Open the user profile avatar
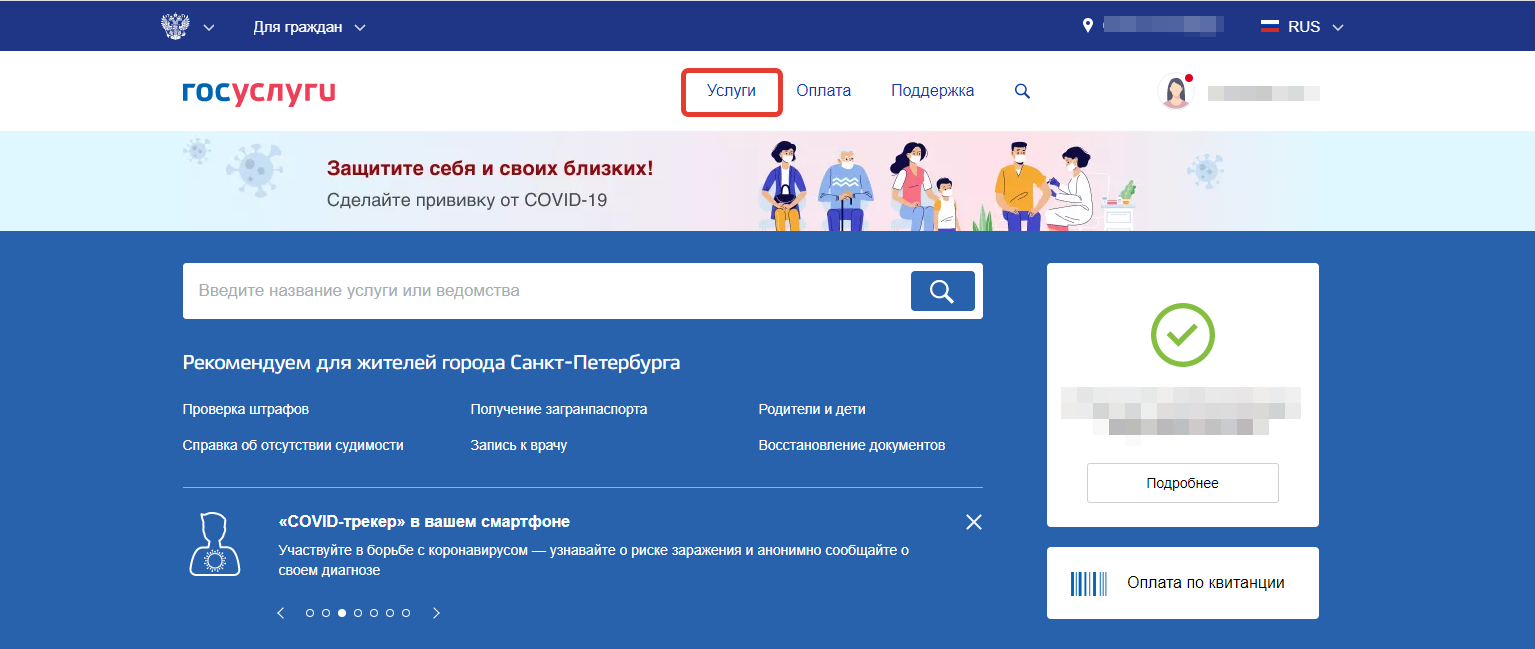Viewport: 1535px width, 649px height. click(1175, 92)
